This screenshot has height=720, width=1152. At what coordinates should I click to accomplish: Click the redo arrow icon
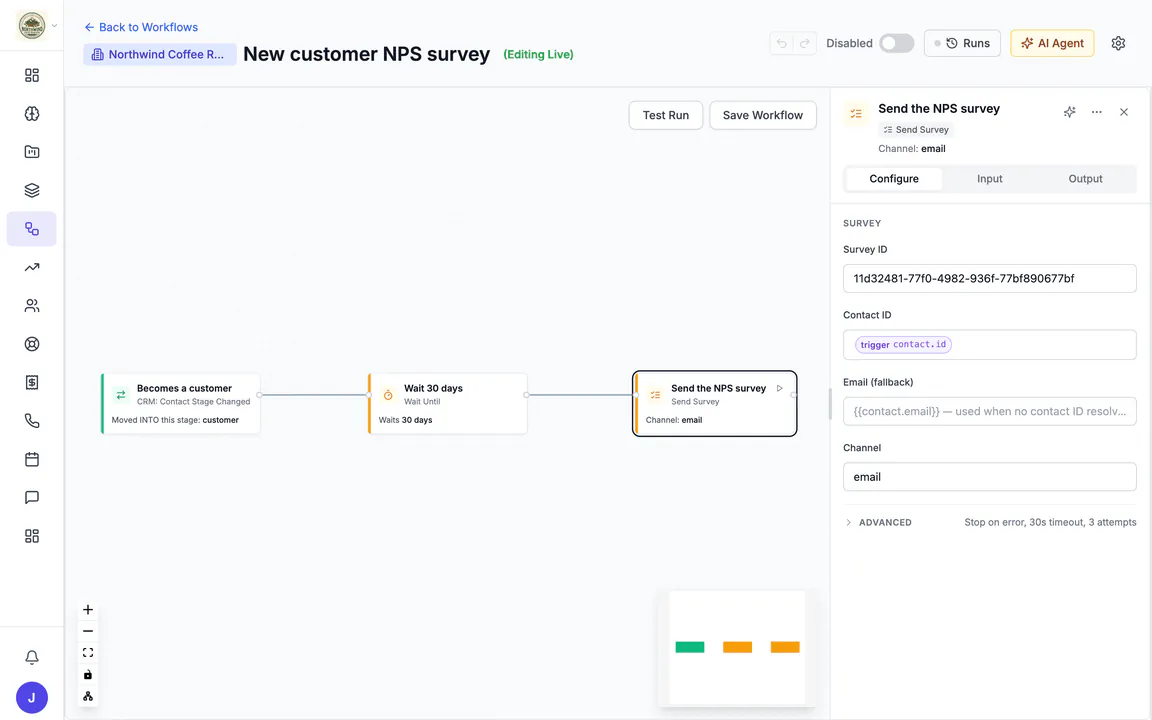(804, 43)
